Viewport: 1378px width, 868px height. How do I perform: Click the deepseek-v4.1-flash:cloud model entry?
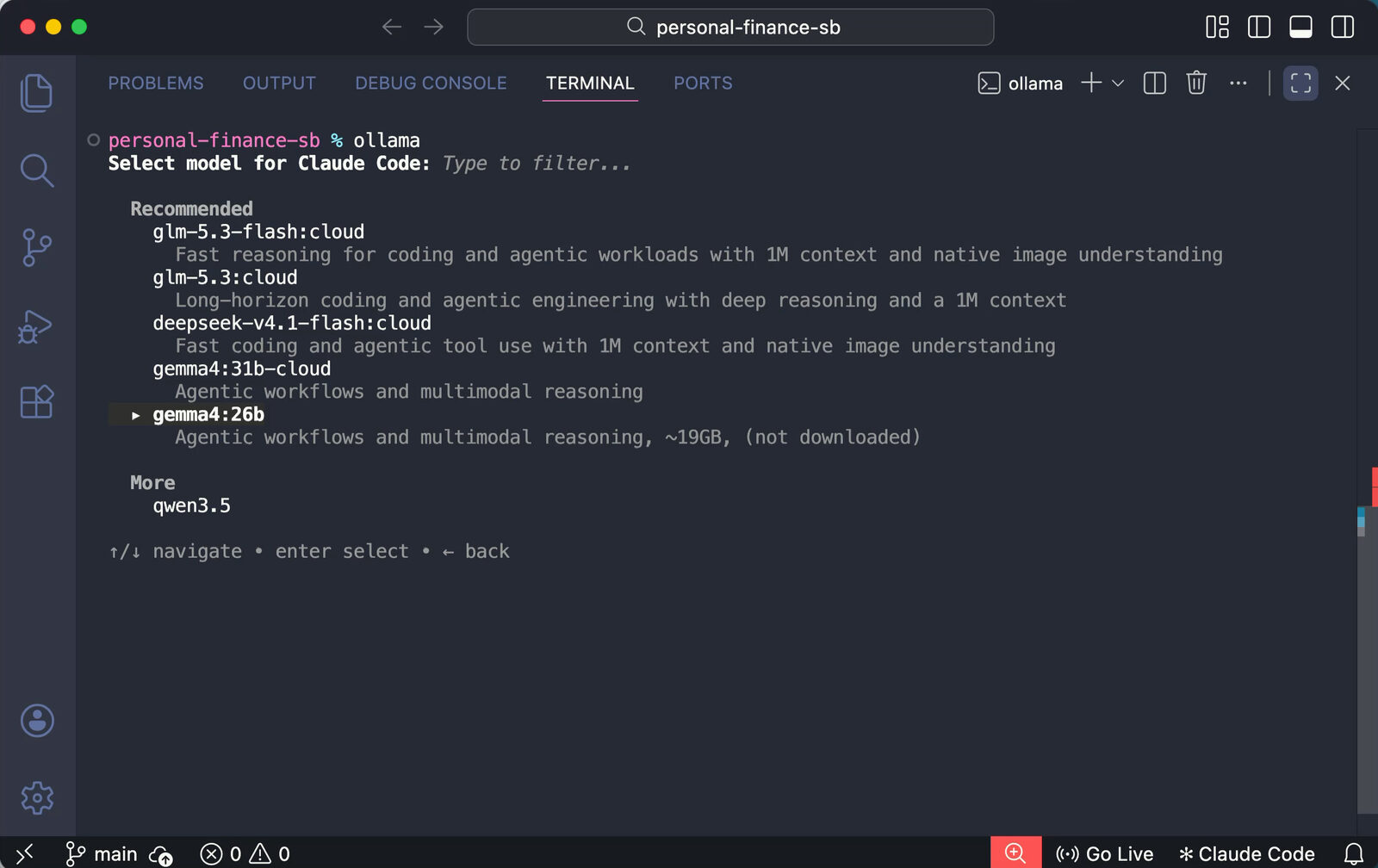point(292,323)
